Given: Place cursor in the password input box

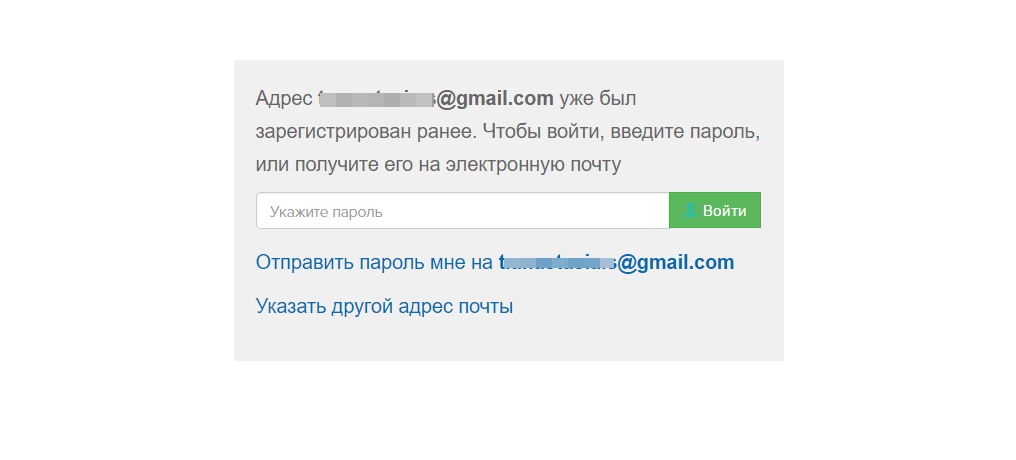Looking at the screenshot, I should point(463,211).
